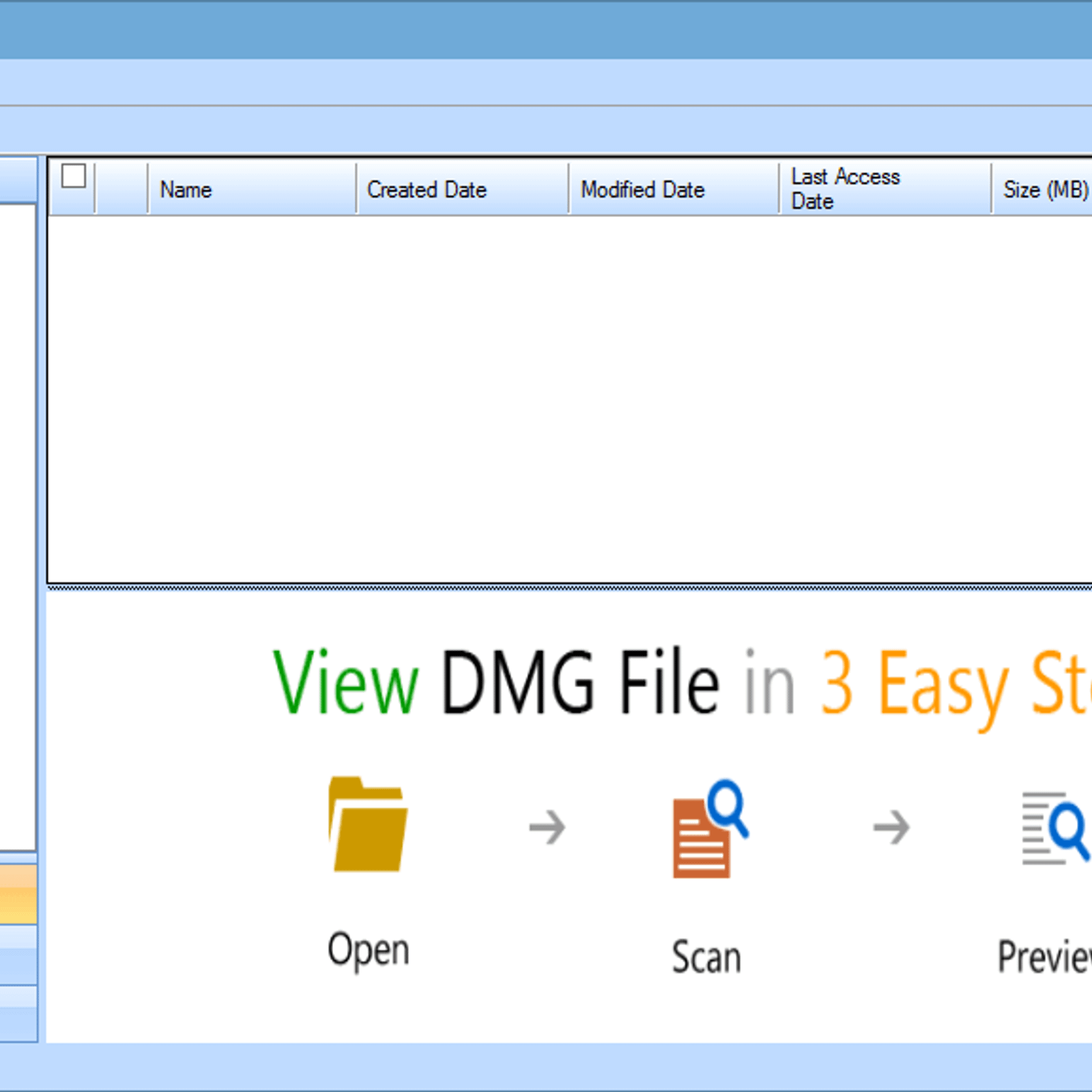Screen dimensions: 1092x1092
Task: Click the arrow between Scan and Preview
Action: [891, 827]
